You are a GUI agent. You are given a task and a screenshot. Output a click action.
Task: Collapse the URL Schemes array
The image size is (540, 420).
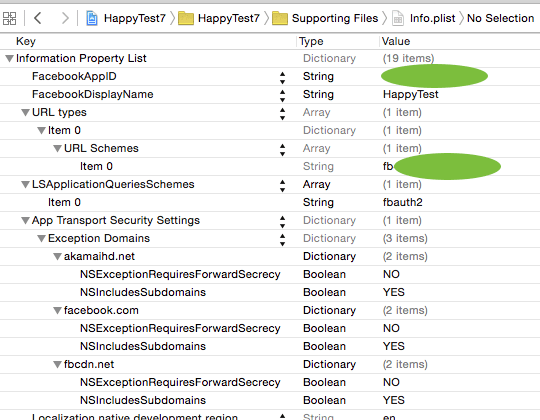click(x=57, y=149)
